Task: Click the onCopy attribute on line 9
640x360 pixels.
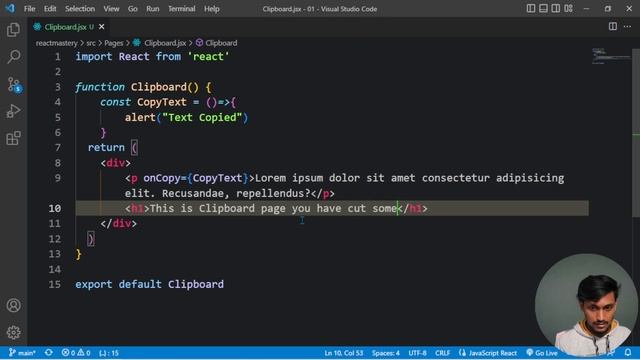Action: [x=162, y=178]
